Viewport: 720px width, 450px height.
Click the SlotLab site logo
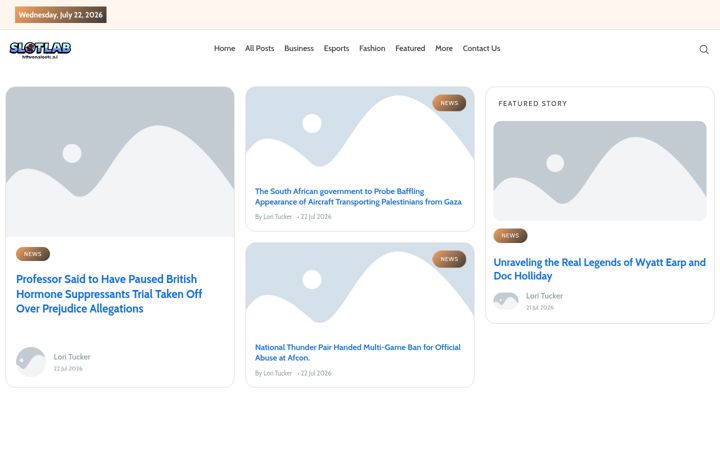point(40,50)
